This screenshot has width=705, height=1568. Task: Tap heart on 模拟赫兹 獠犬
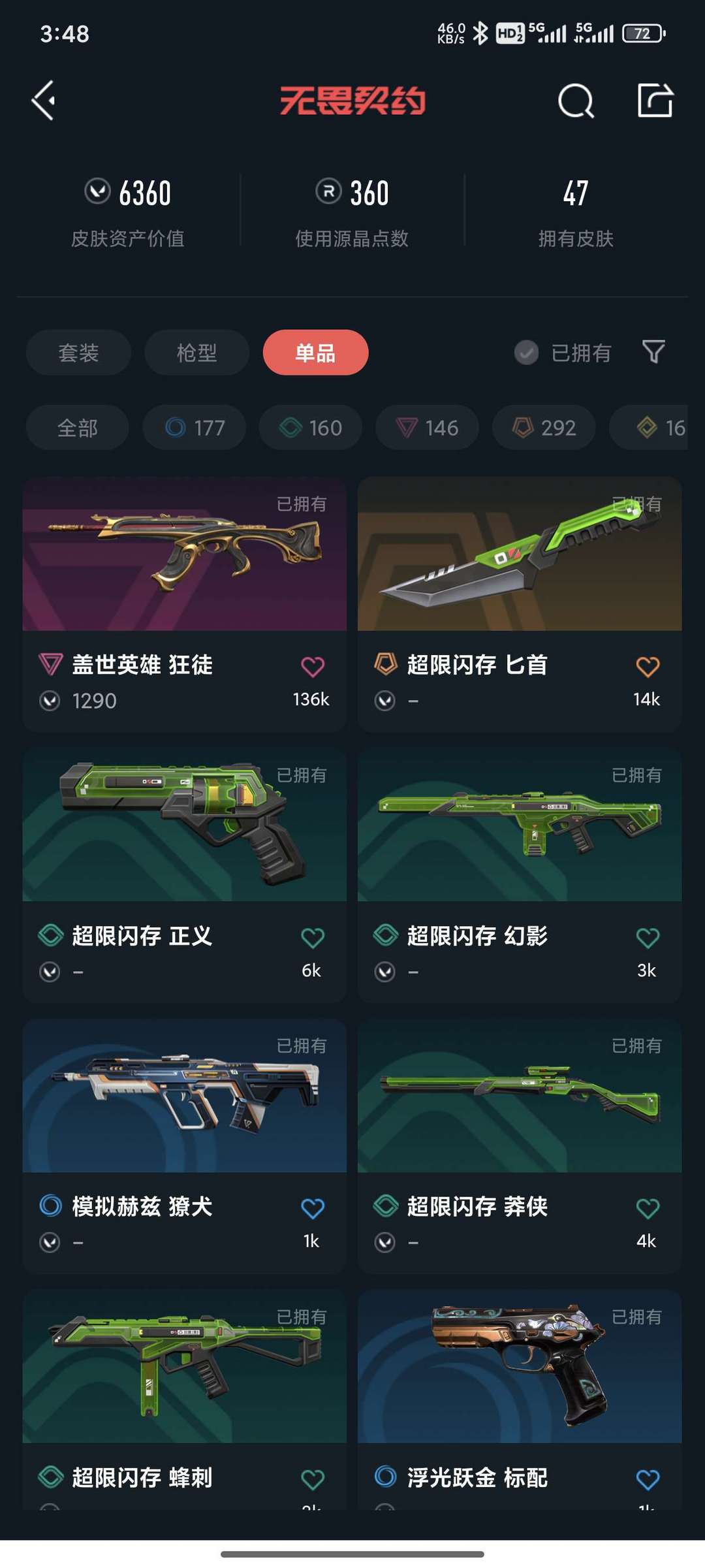pyautogui.click(x=313, y=1208)
